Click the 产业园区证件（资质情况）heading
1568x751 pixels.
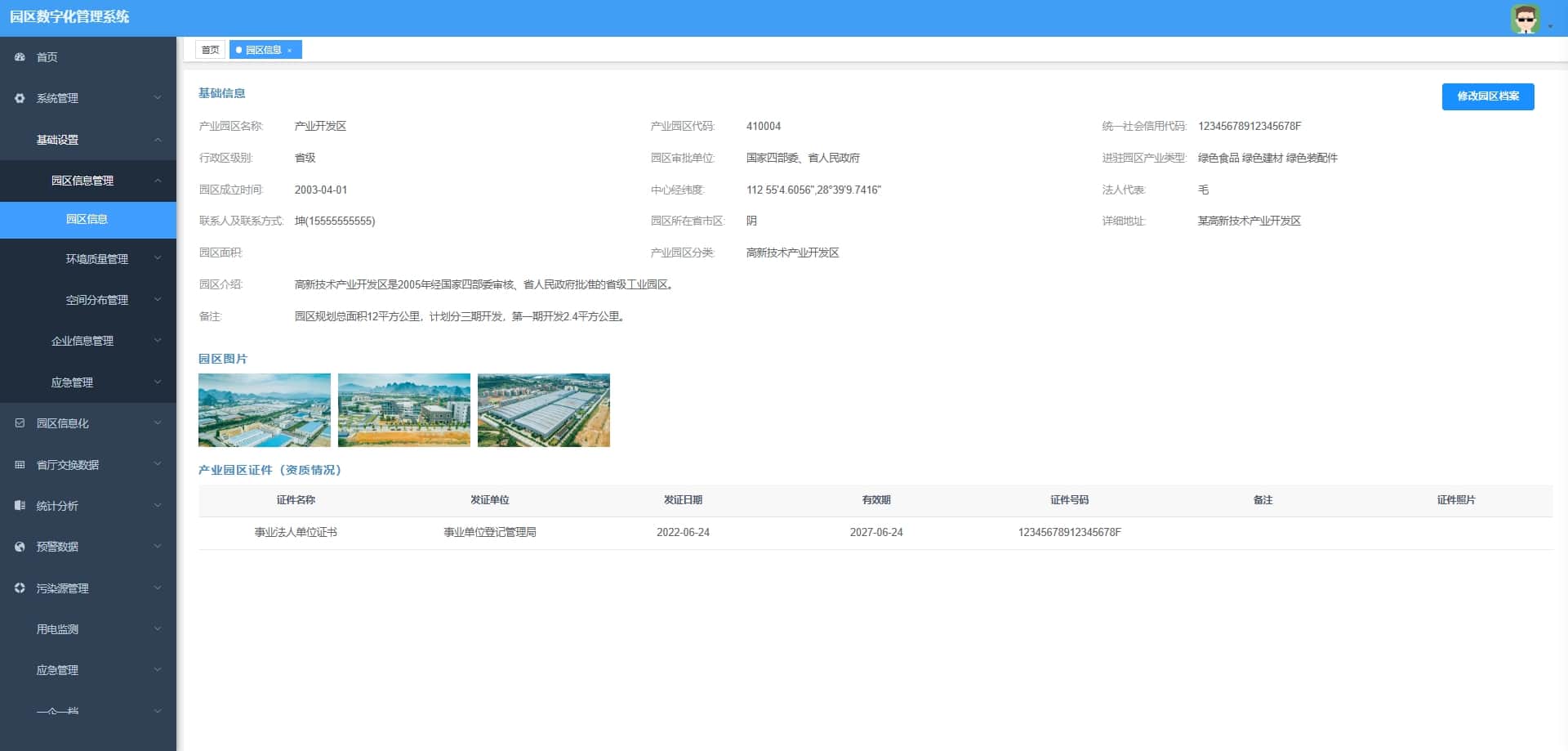pos(270,471)
